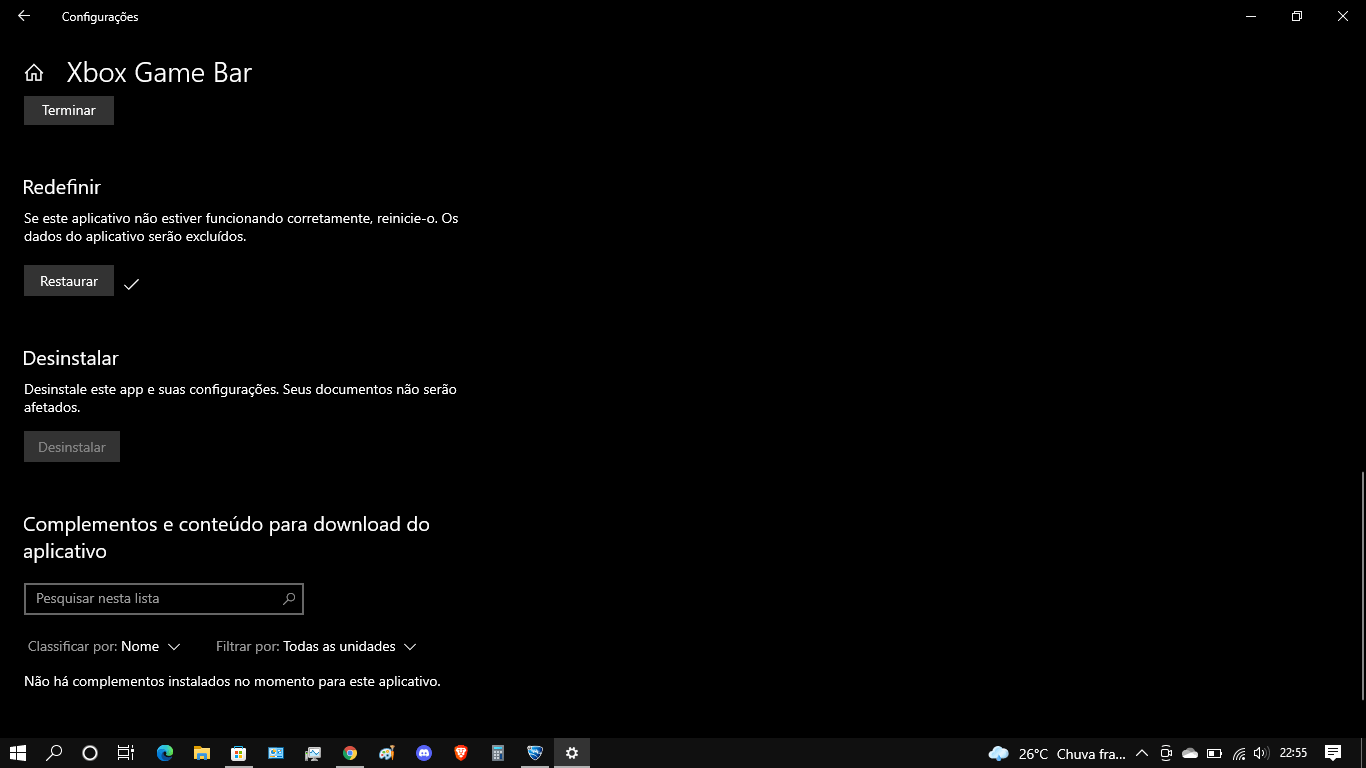The width and height of the screenshot is (1366, 768).
Task: Click the Meet Now camera tray icon
Action: tap(1166, 753)
